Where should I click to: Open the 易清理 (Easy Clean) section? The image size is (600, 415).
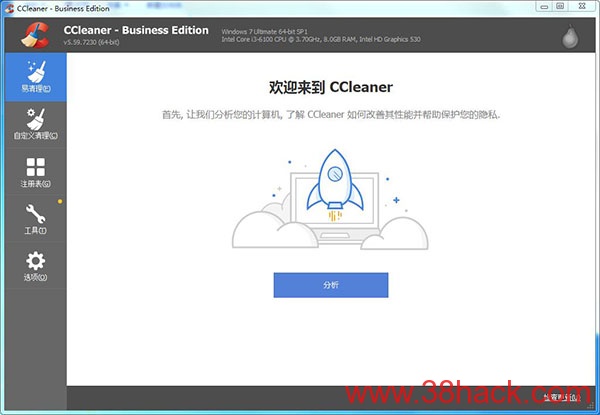click(x=36, y=77)
